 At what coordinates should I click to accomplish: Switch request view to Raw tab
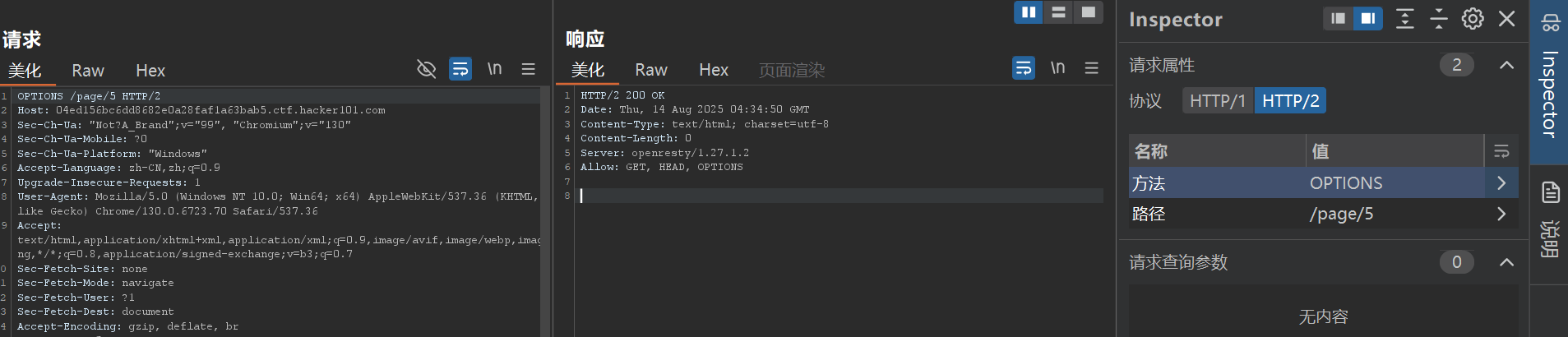point(88,71)
